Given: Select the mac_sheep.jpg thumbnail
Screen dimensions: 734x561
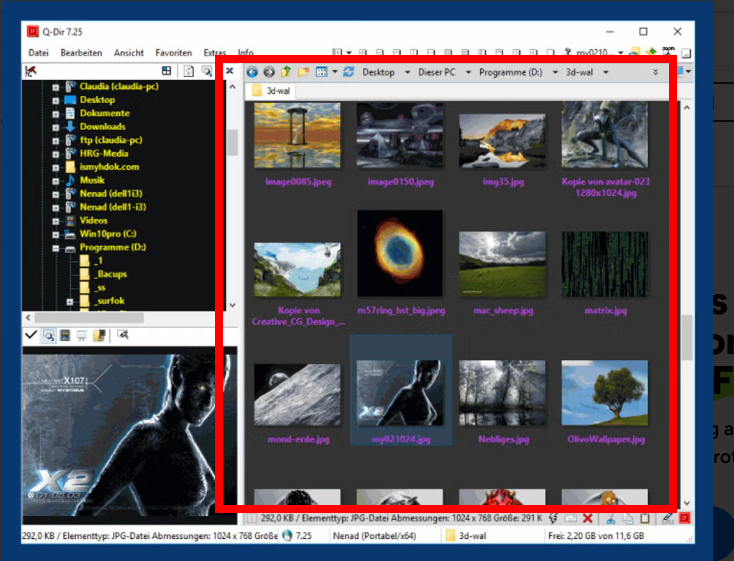Looking at the screenshot, I should tap(502, 264).
